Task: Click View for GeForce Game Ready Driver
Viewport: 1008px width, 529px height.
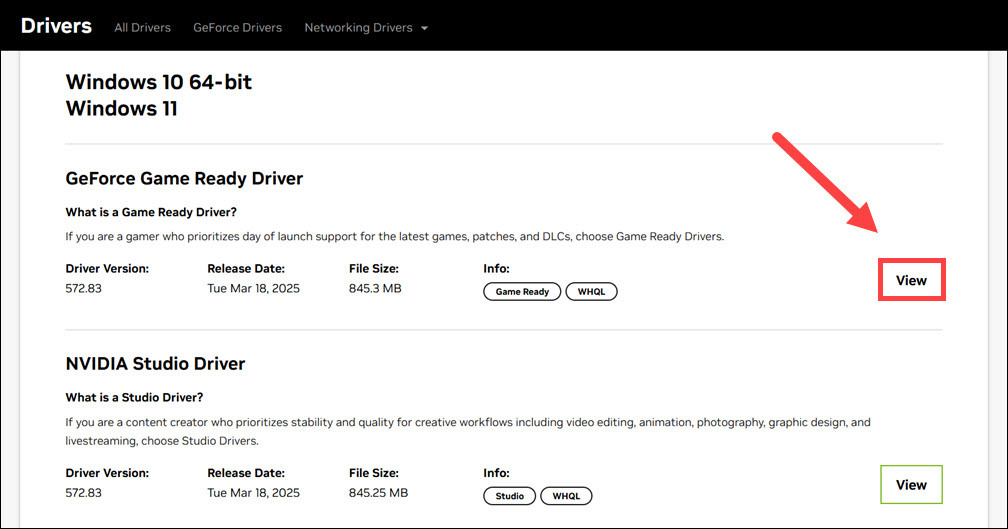Action: 911,280
